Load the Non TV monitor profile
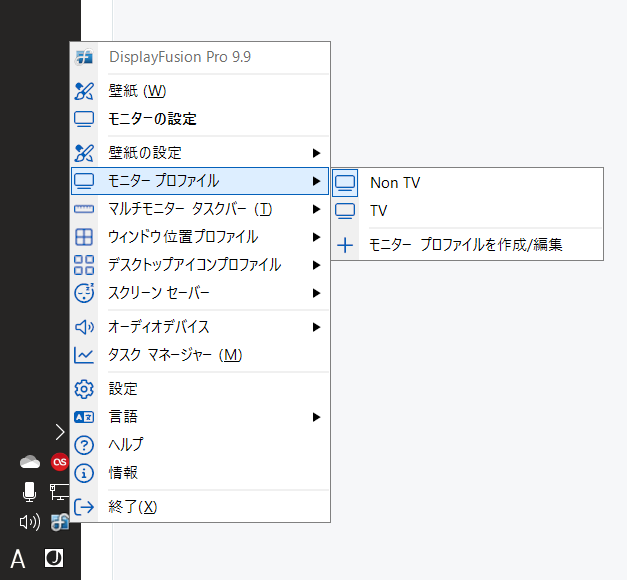This screenshot has width=627, height=580. pos(467,183)
